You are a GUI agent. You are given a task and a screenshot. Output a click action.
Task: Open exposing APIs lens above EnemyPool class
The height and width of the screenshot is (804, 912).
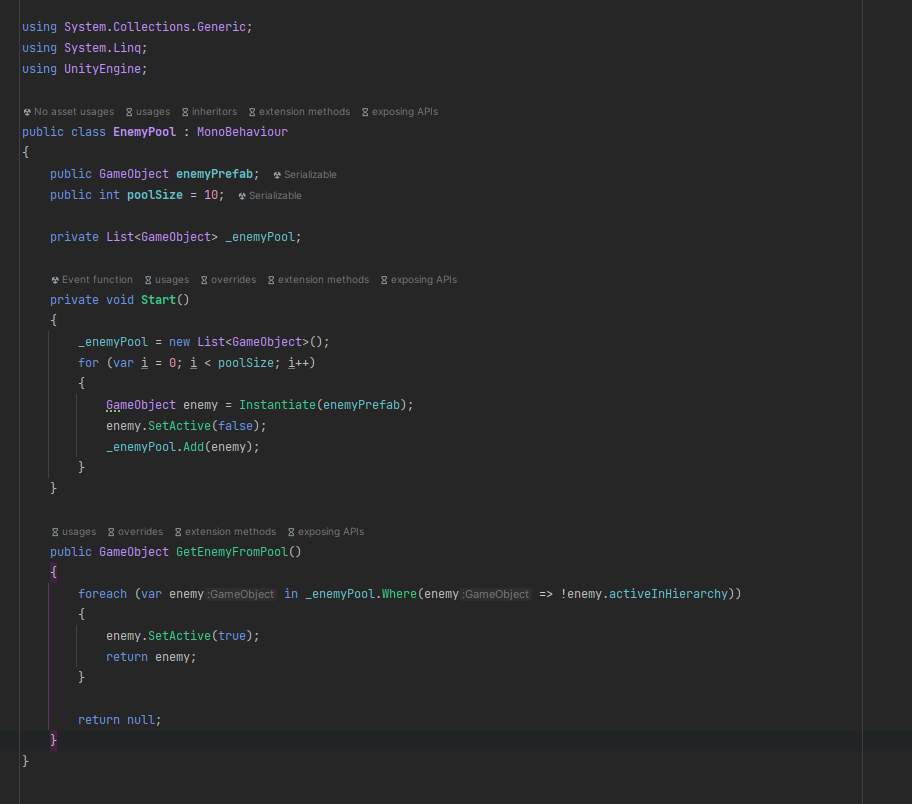[400, 112]
